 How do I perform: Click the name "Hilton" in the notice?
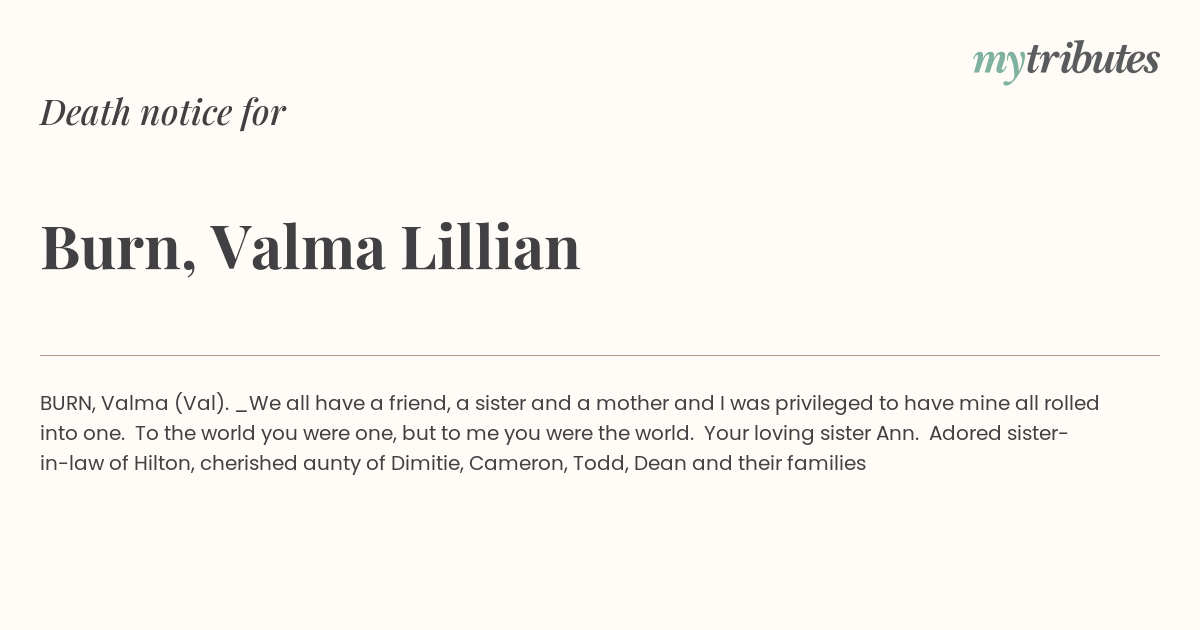click(162, 464)
